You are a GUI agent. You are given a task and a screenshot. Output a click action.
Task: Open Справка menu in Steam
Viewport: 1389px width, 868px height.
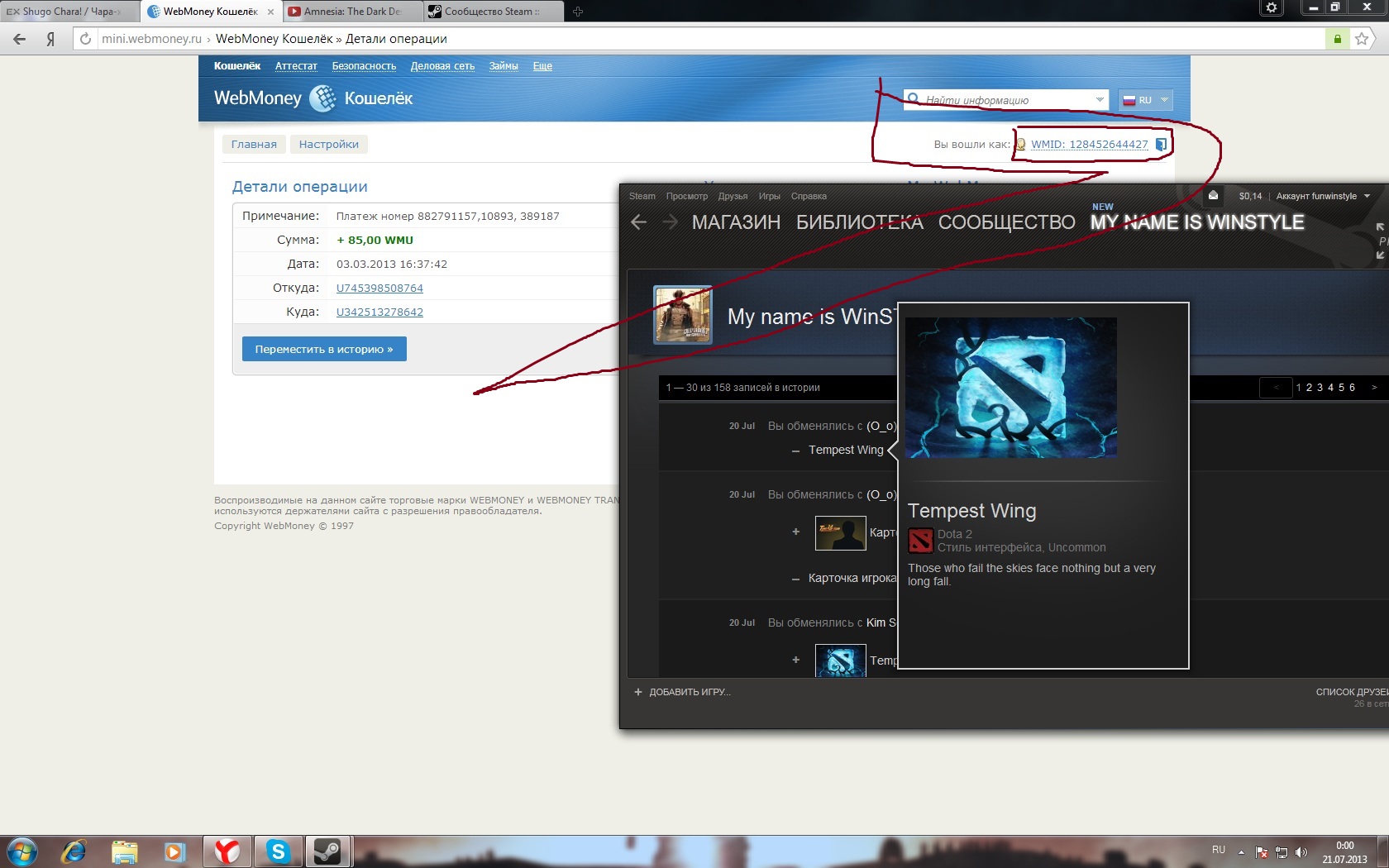pos(809,196)
